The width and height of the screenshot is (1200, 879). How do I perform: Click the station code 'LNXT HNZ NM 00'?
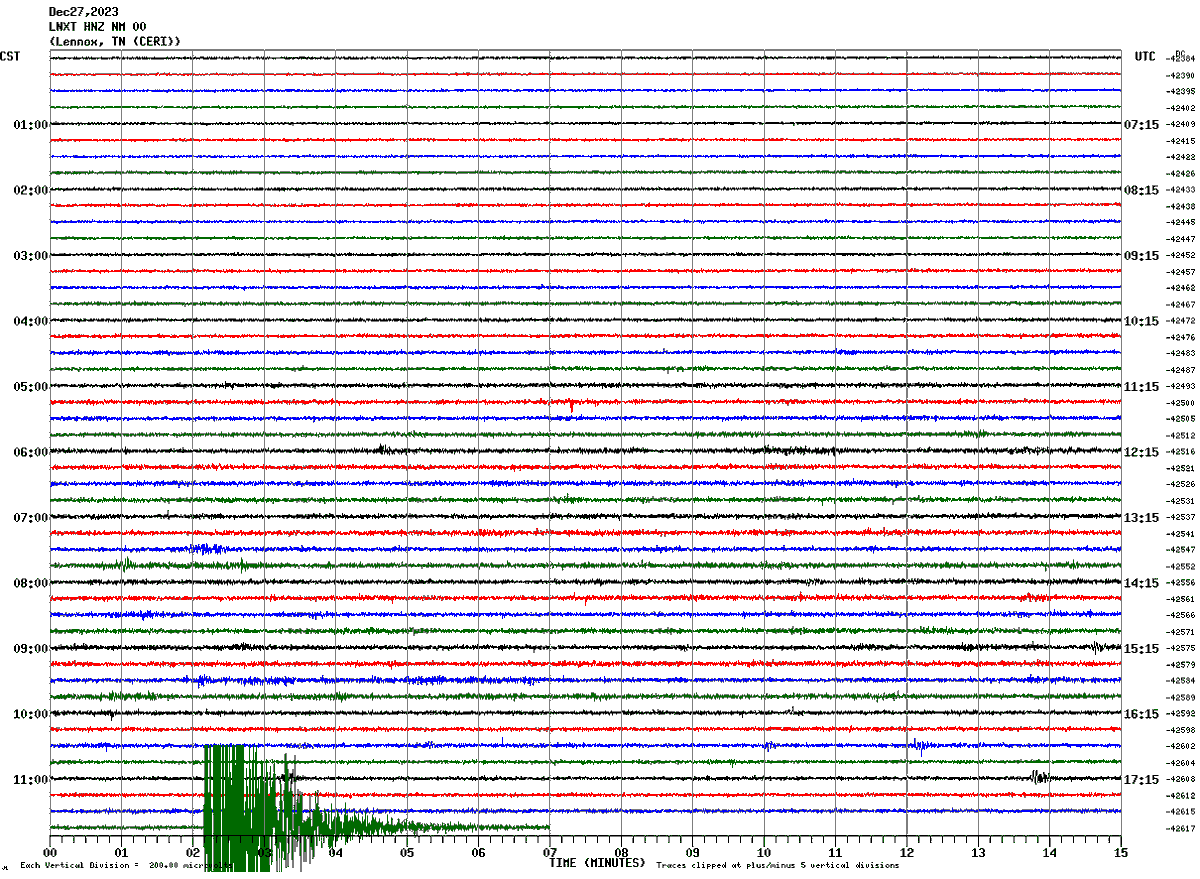click(x=98, y=27)
